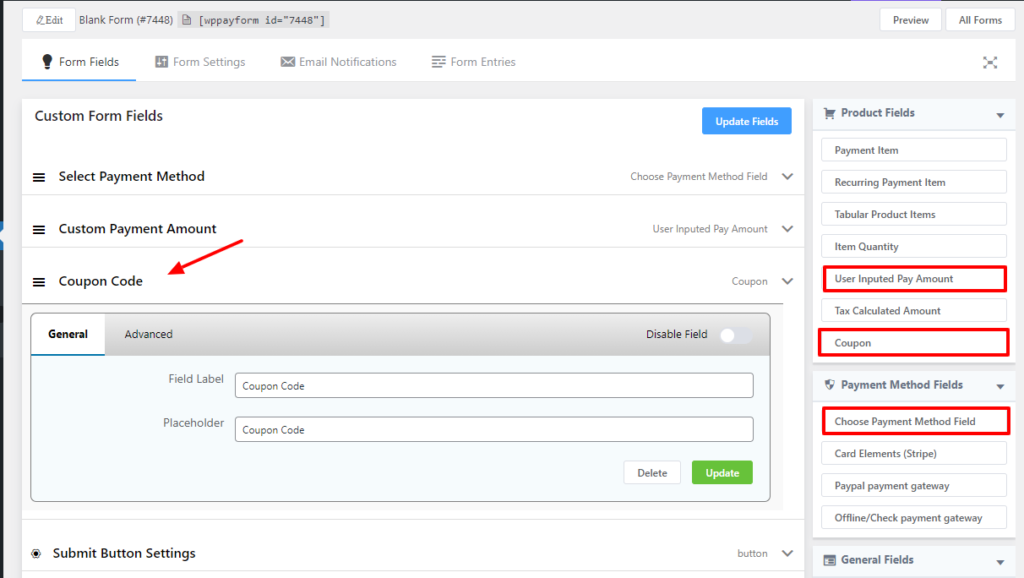Screen dimensions: 1024x578
Task: Click the Submit Button Settings radio icon
Action: (x=36, y=553)
